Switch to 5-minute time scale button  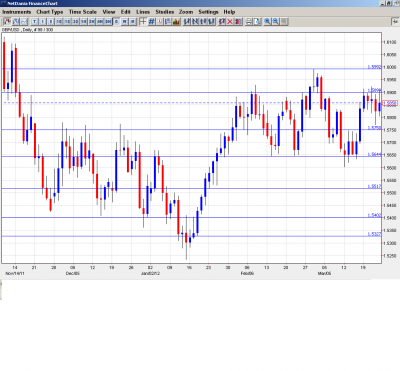(x=51, y=22)
